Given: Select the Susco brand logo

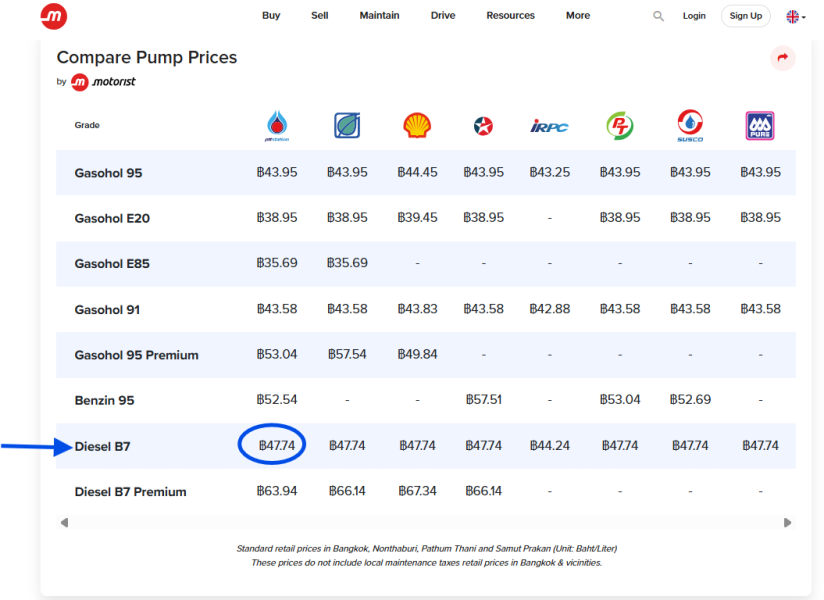Looking at the screenshot, I should (x=690, y=126).
